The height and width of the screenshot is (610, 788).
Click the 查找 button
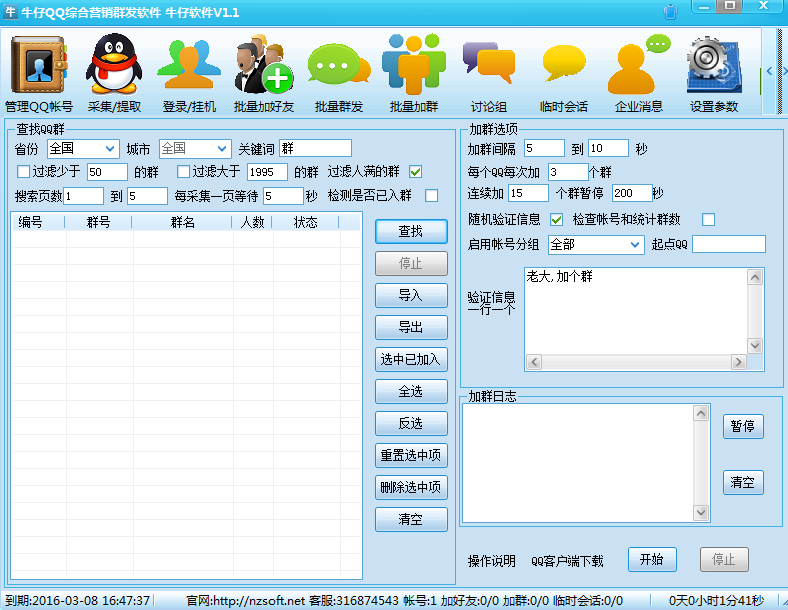(x=411, y=231)
